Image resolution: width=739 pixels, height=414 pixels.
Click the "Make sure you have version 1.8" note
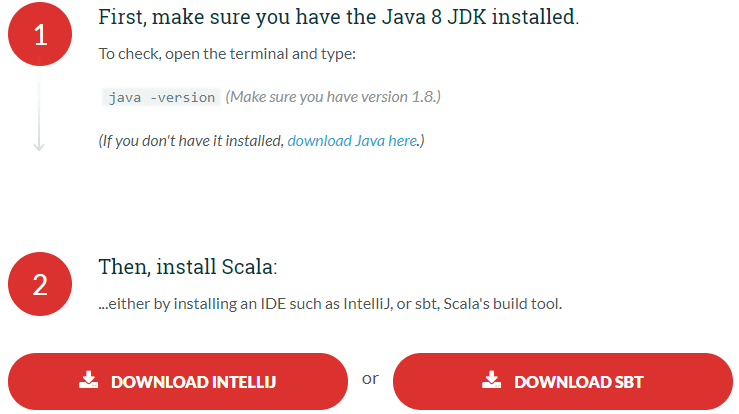[x=333, y=97]
